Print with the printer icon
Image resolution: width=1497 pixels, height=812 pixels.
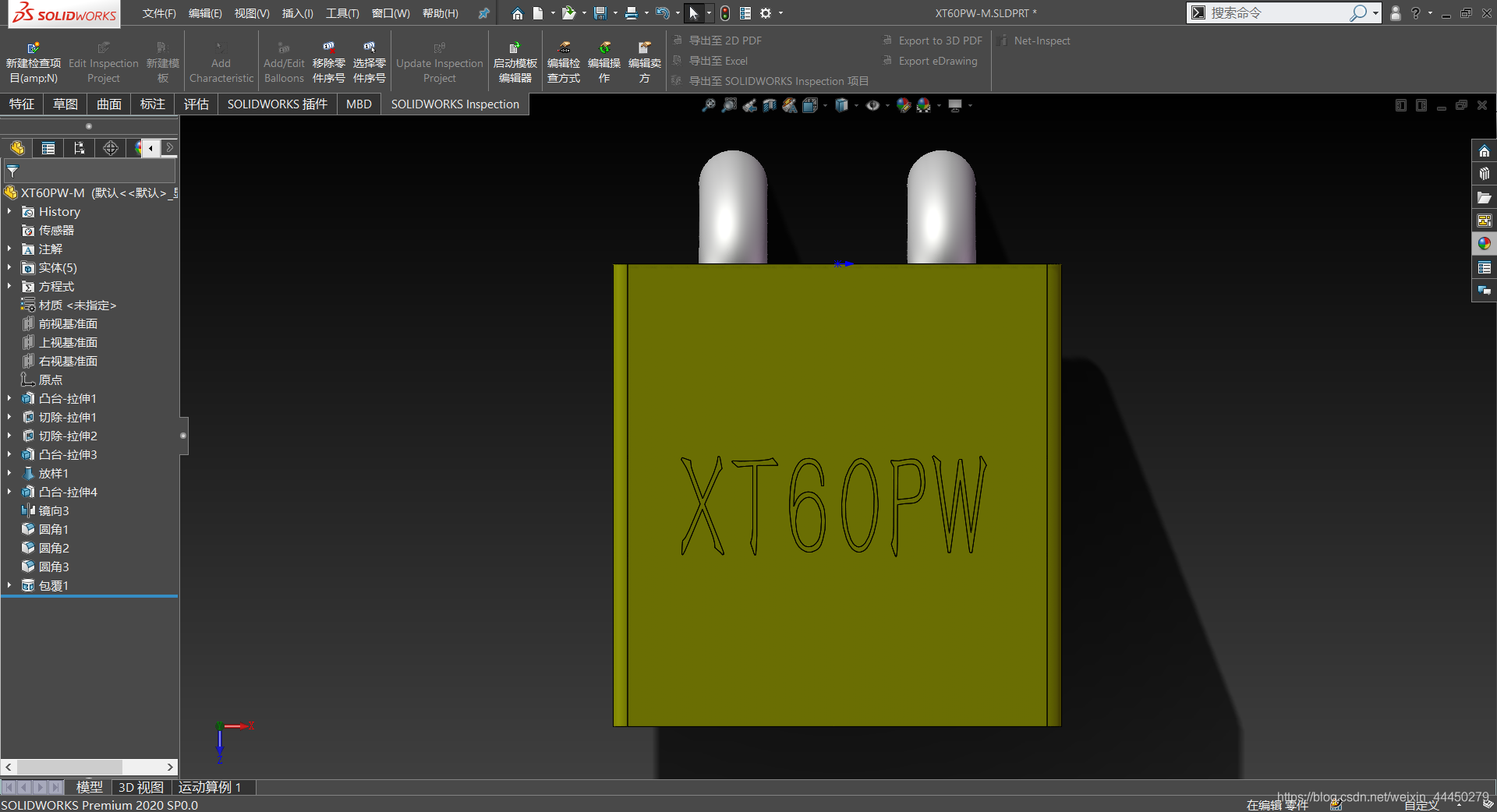click(x=632, y=13)
